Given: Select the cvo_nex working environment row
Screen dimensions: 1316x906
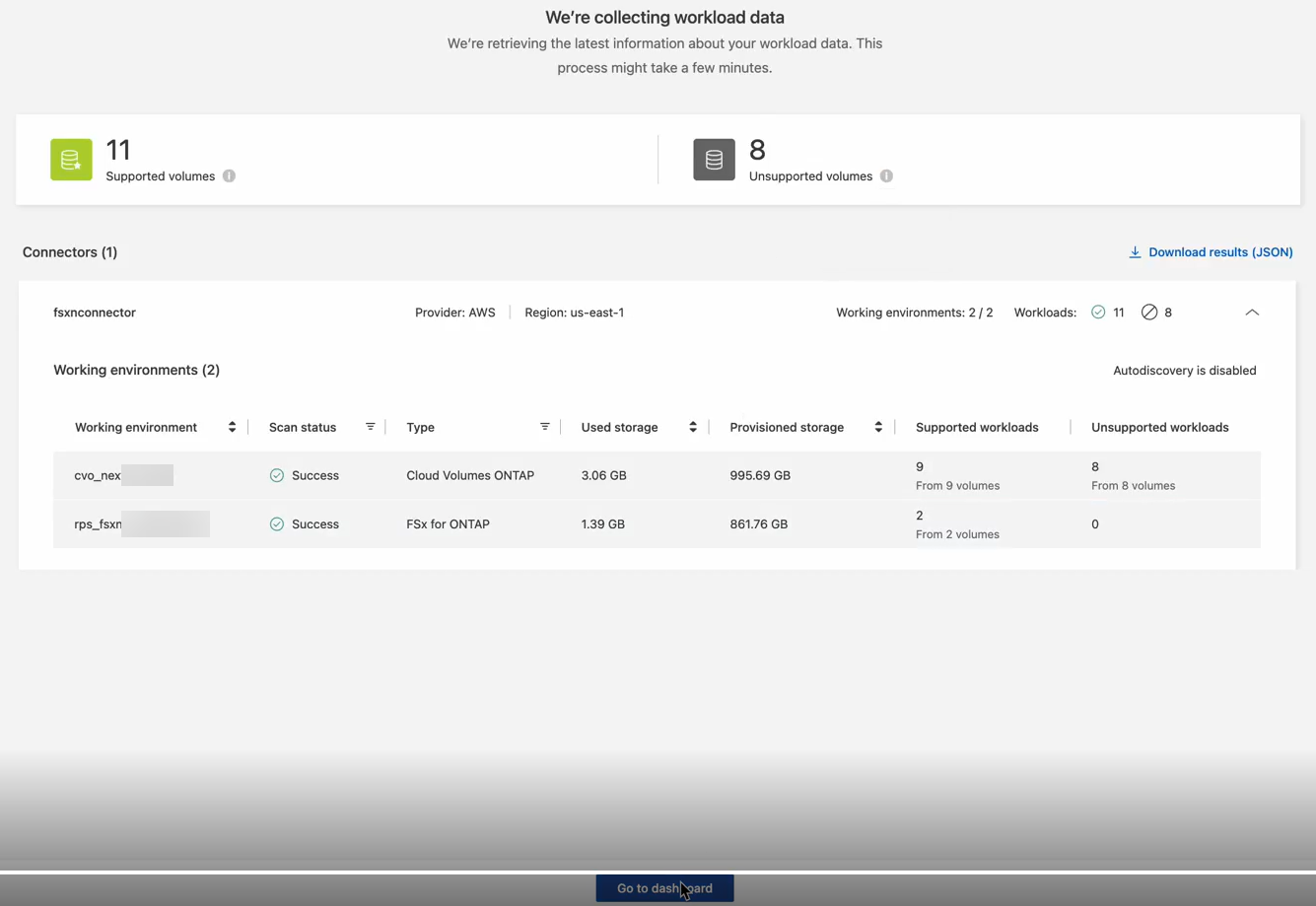Looking at the screenshot, I should [657, 475].
